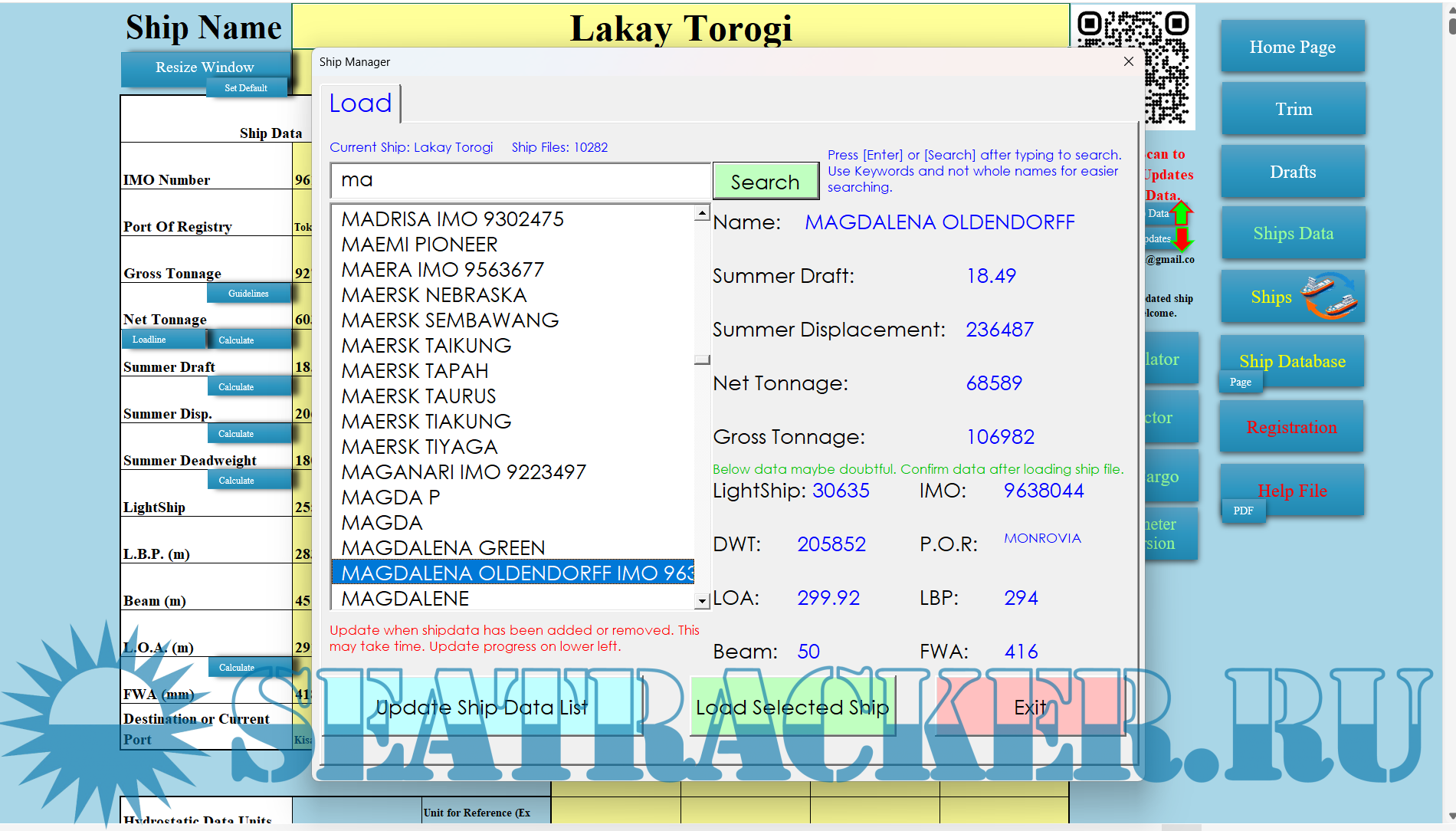Click the ship search text field
This screenshot has width=1456, height=831.
[x=520, y=181]
